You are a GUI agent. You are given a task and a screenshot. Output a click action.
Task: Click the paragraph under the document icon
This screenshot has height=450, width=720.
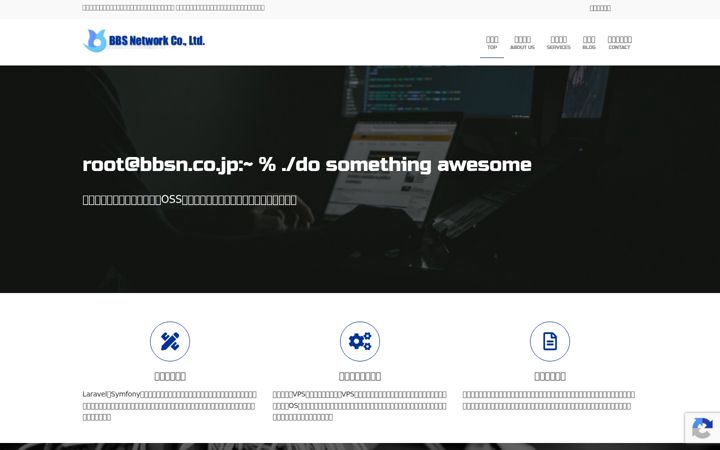(549, 400)
